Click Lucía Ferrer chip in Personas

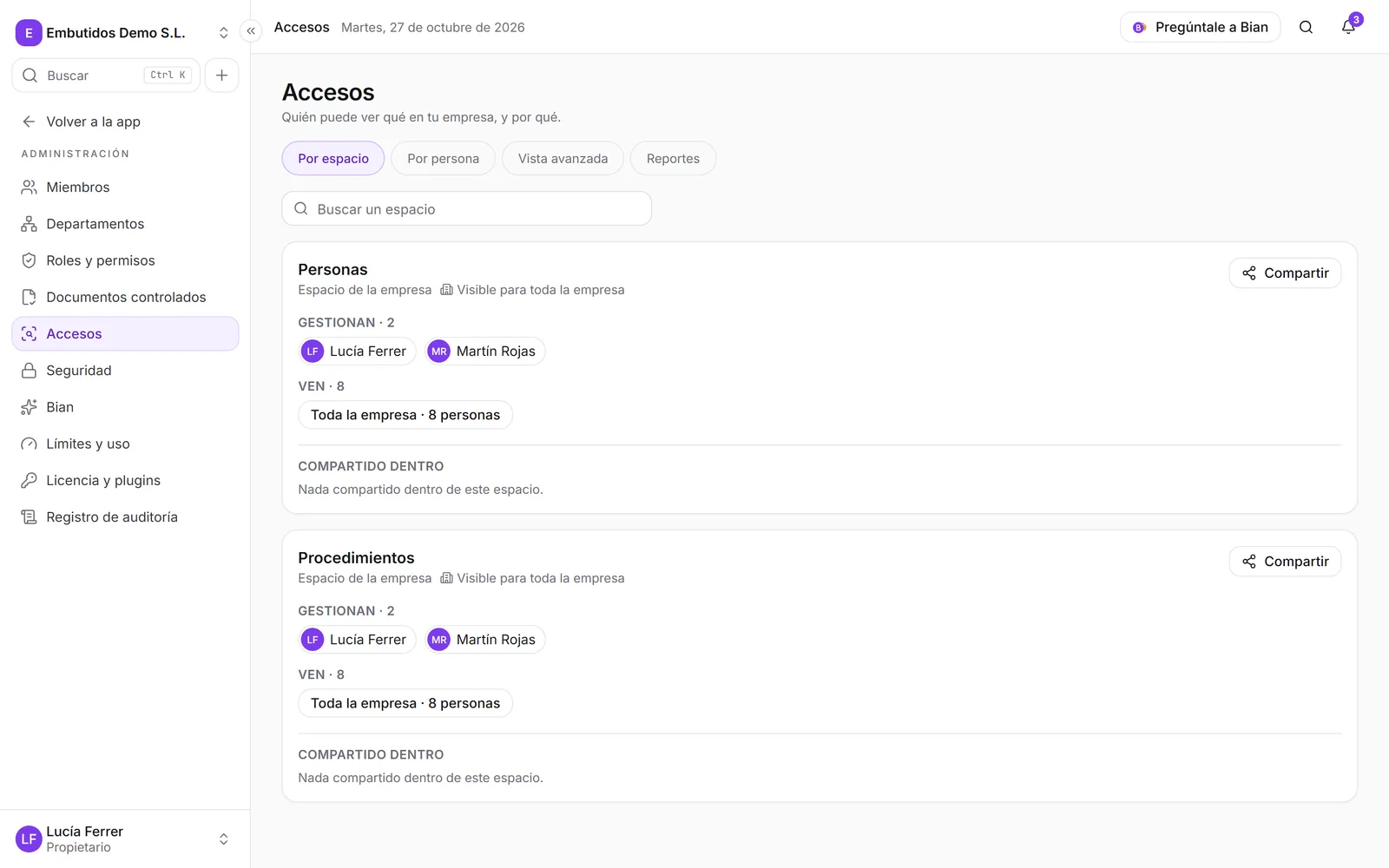358,352
